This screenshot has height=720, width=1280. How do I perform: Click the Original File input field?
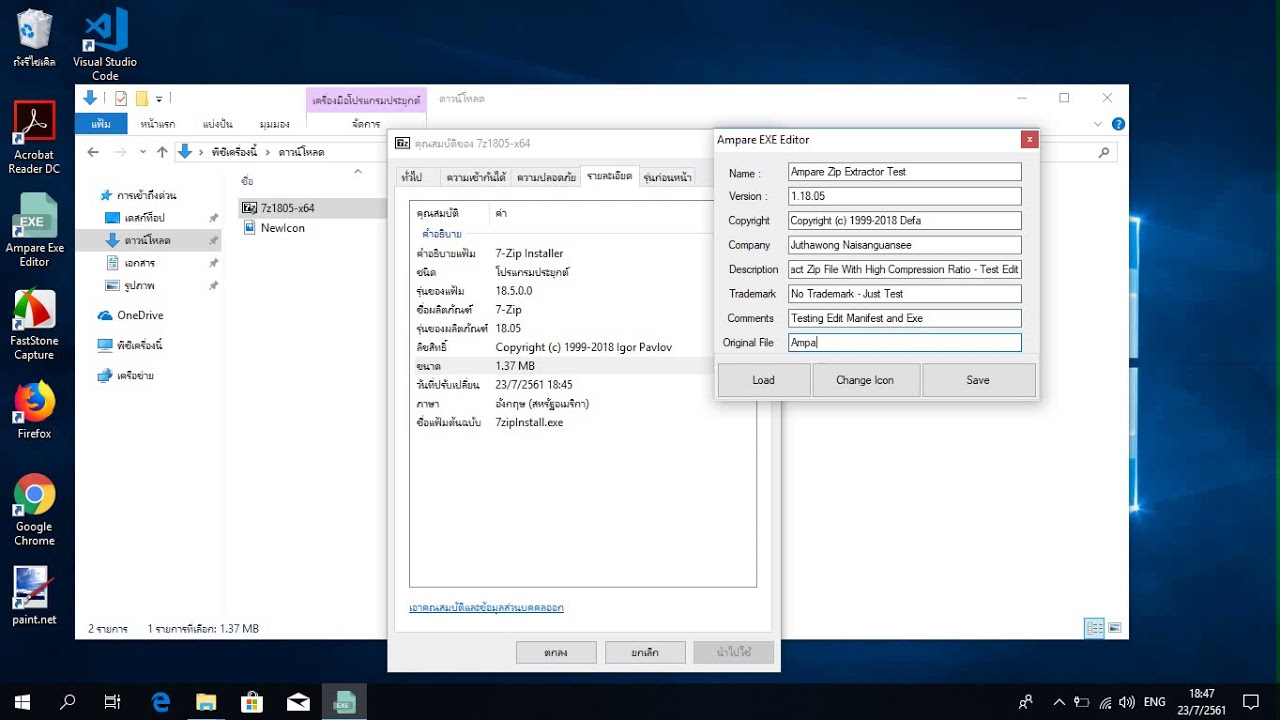[904, 342]
